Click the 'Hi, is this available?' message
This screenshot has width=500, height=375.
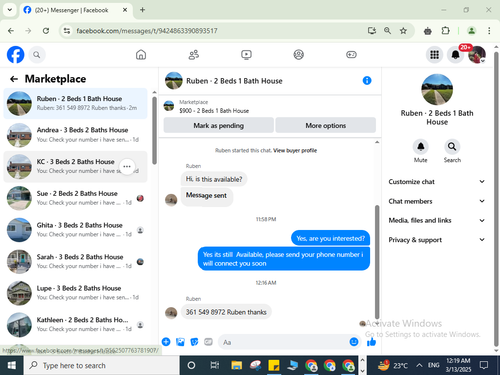214,179
